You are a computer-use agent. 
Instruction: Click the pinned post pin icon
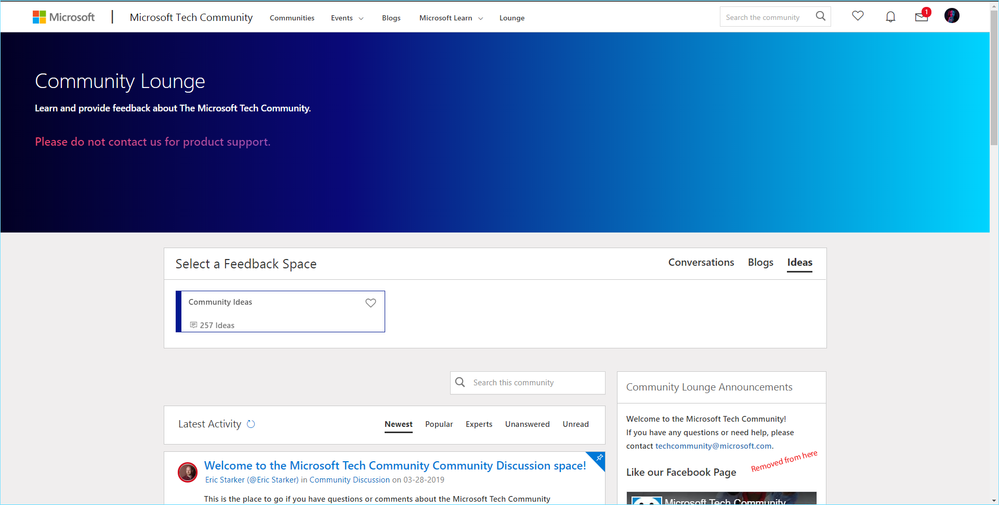coord(599,459)
